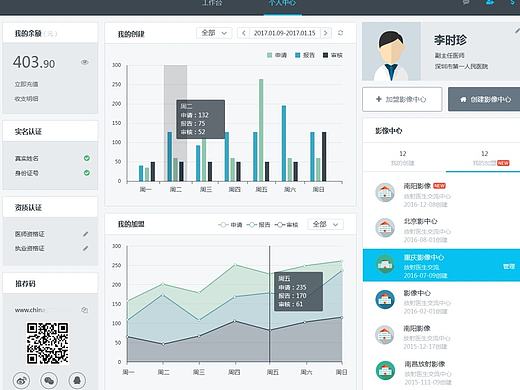This screenshot has width=520, height=390.
Task: Click the 管理 link on 重庆影像中心 row
Action: click(x=509, y=266)
